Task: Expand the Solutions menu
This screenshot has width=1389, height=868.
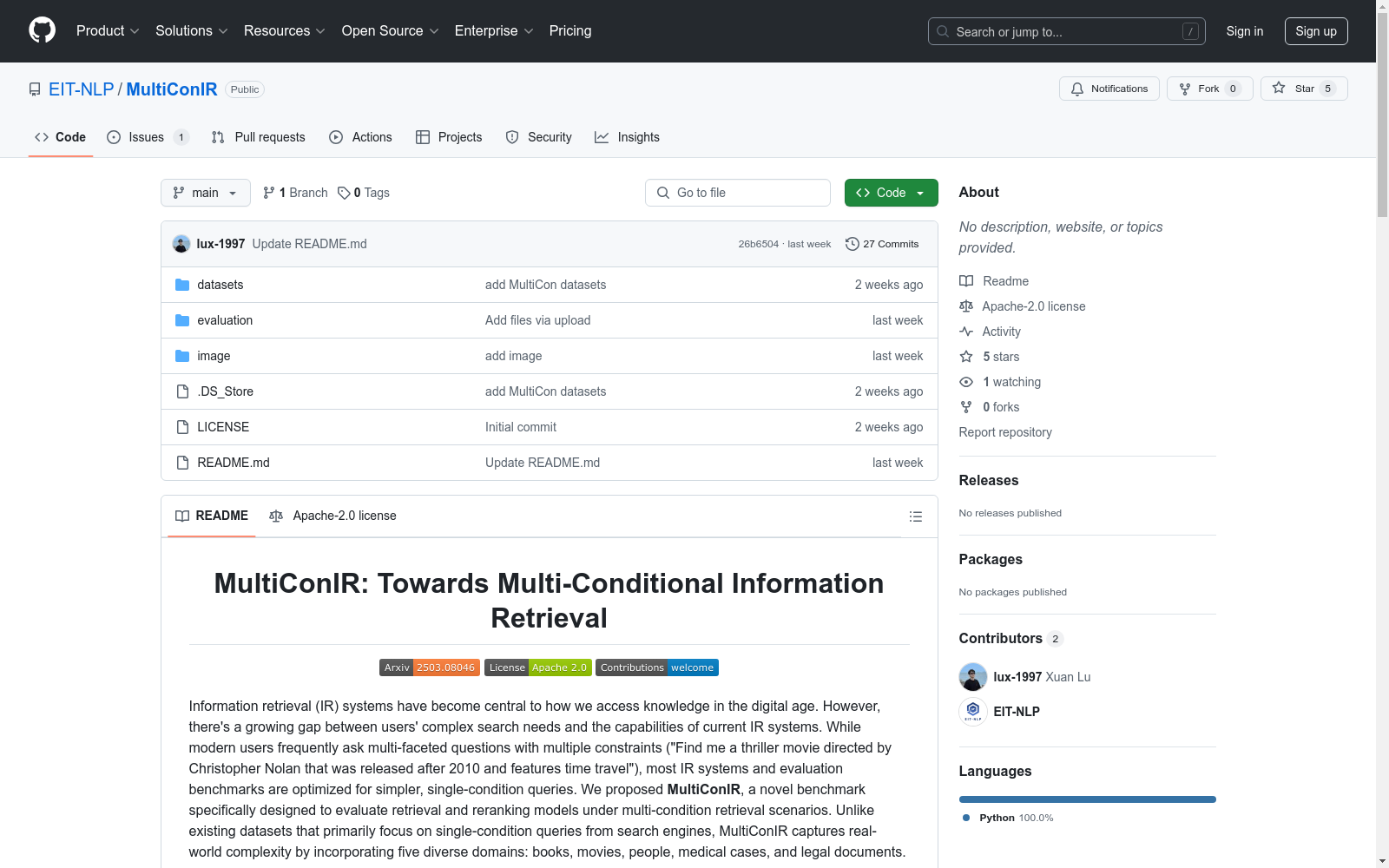Action: click(x=192, y=31)
